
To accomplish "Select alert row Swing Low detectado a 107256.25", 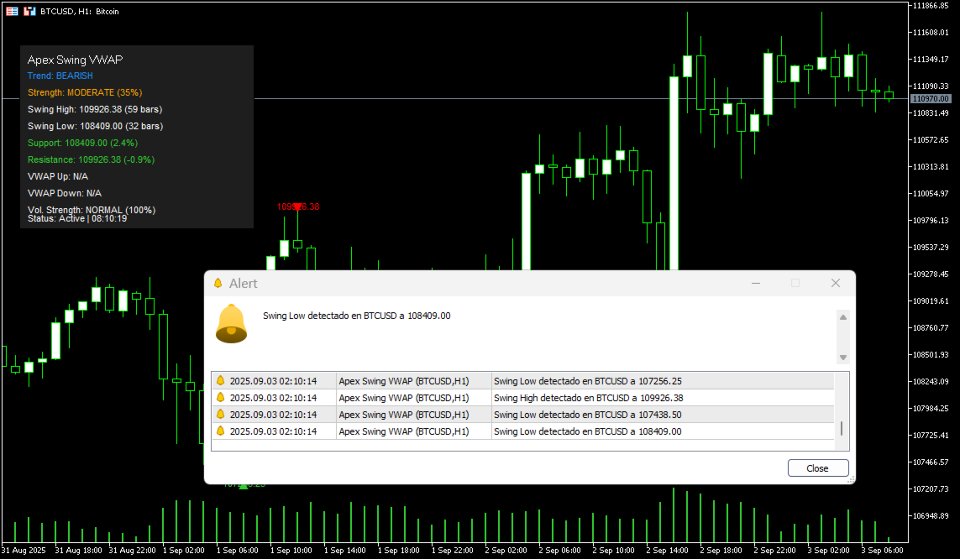I will 523,381.
